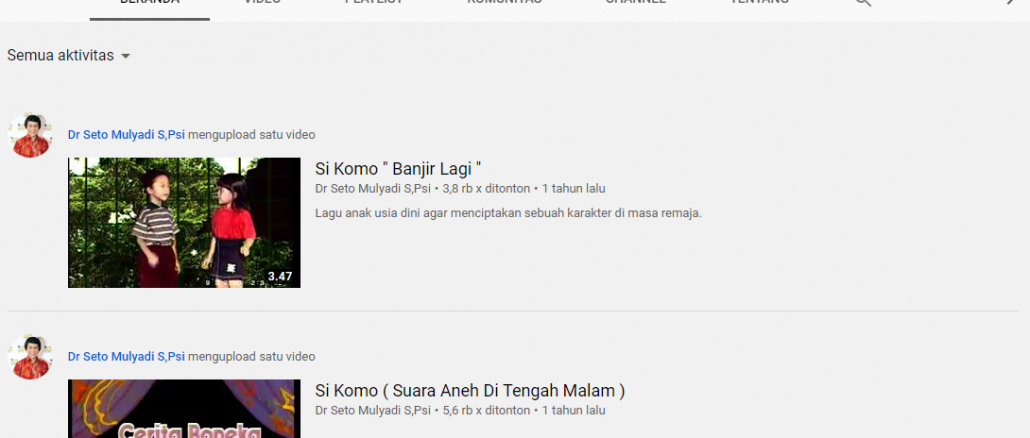Image resolution: width=1030 pixels, height=438 pixels.
Task: Click the Si Komo " Banjir Lagi " title
Action: point(398,169)
